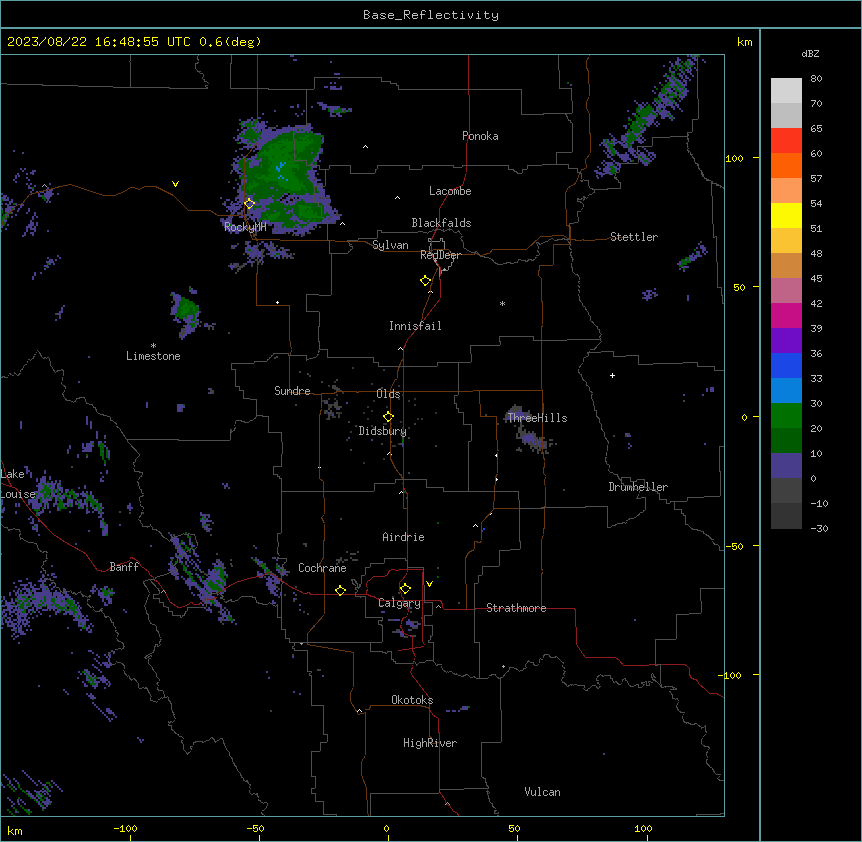862x842 pixels.
Task: Click the 2023/08/22 16:48:55 UTC timestamp
Action: tap(98, 42)
